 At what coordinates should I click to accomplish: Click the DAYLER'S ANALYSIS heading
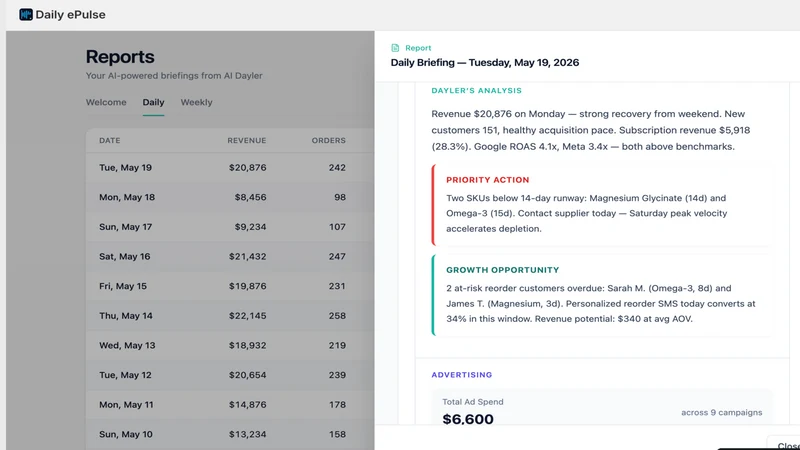[x=477, y=90]
